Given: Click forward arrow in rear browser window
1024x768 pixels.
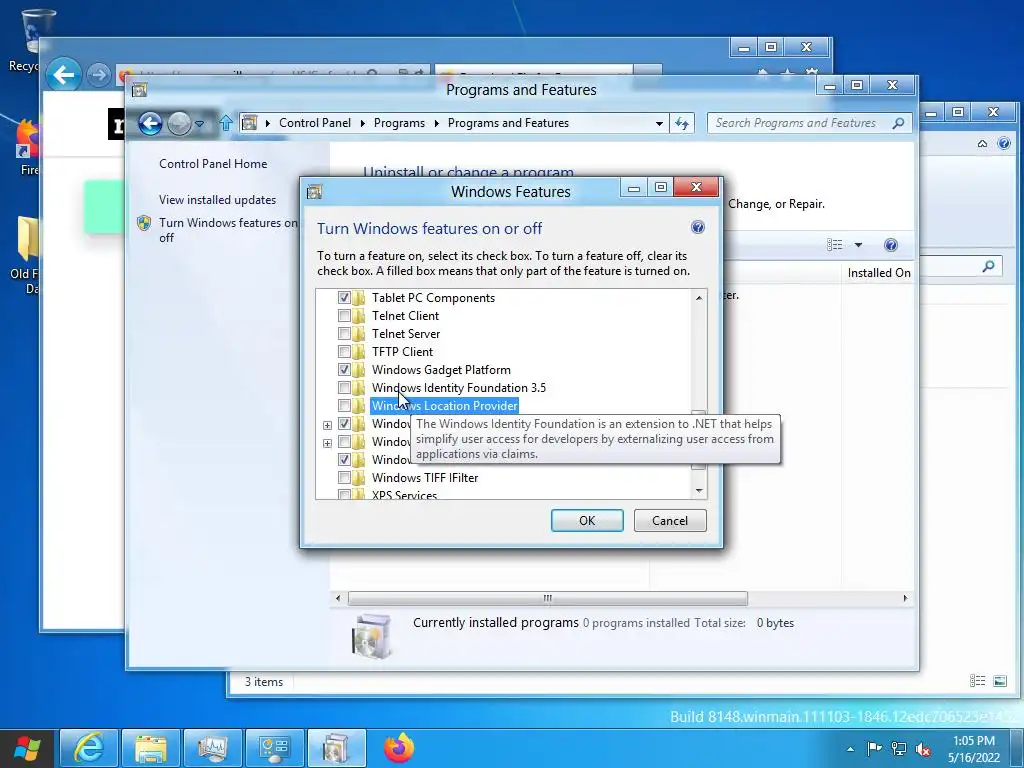Looking at the screenshot, I should (x=98, y=75).
